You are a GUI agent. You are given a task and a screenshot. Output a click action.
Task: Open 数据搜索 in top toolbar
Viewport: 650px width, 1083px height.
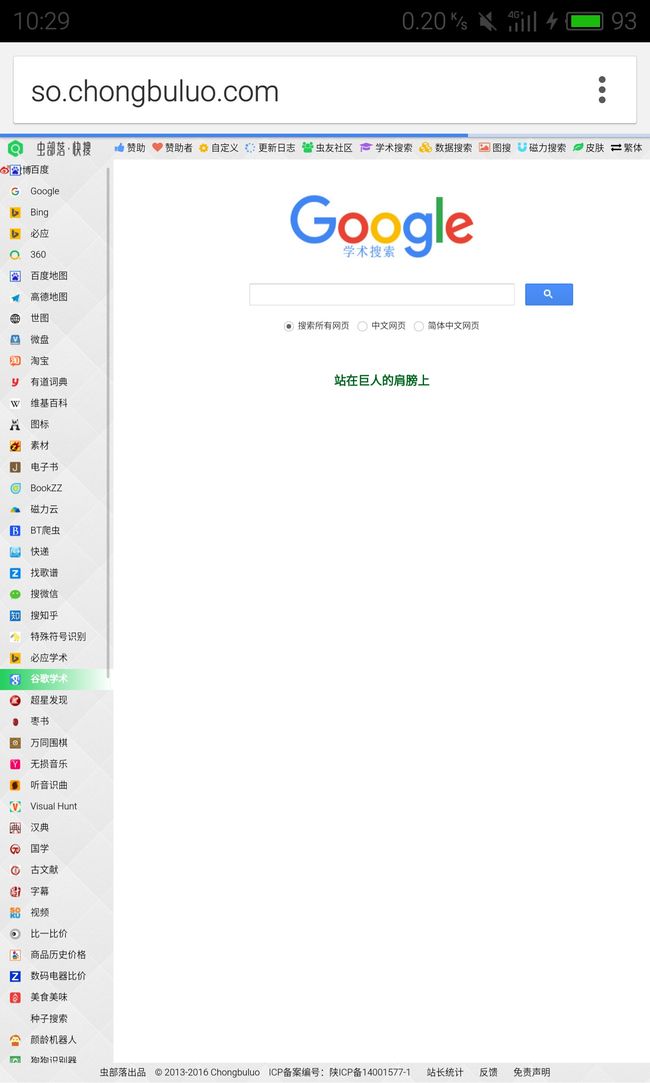pos(446,148)
